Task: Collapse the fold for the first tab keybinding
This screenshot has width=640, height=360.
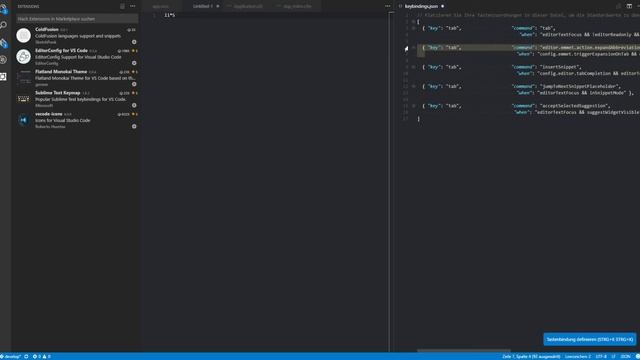Action: pos(413,28)
